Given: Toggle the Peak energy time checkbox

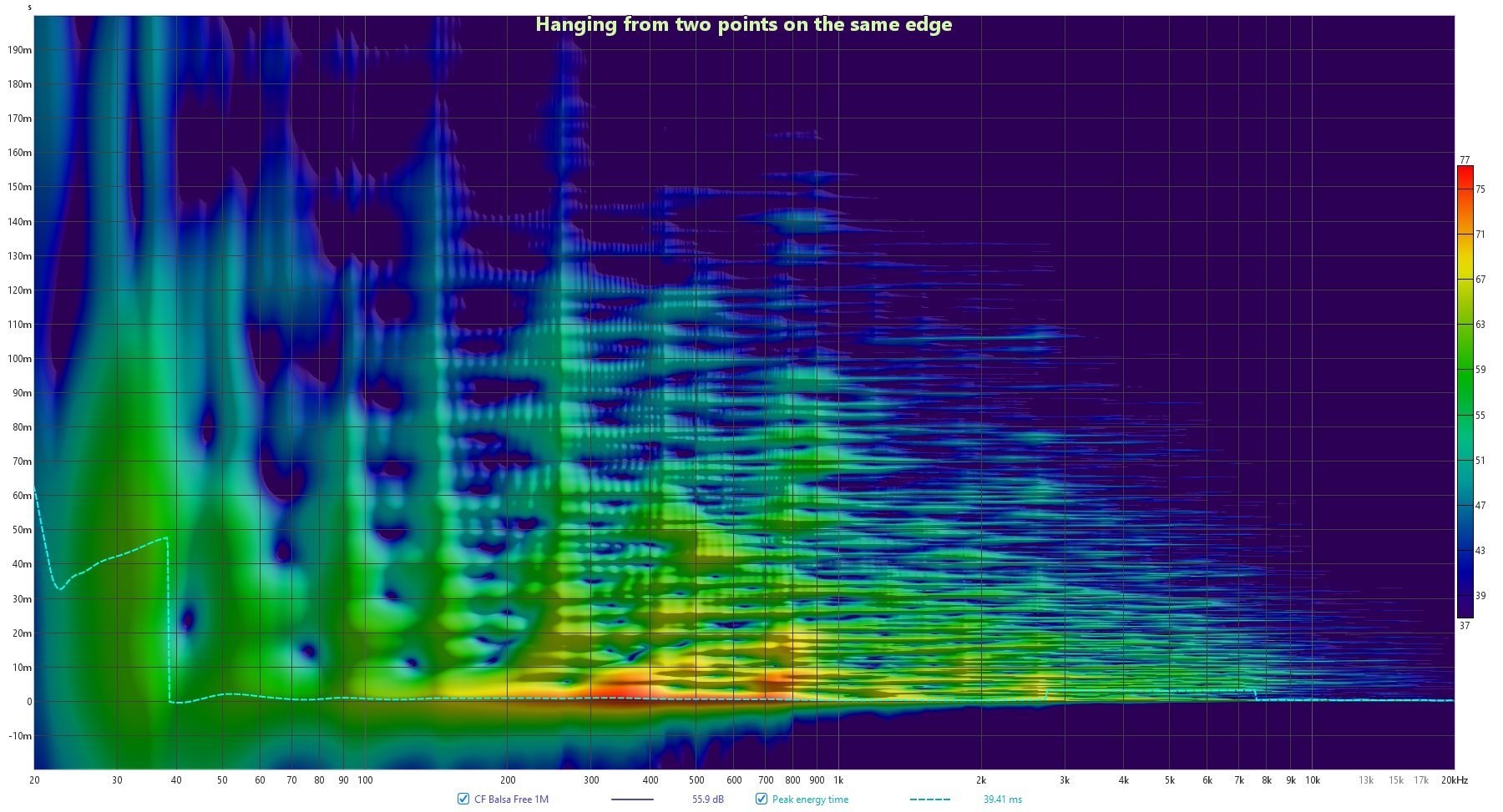Looking at the screenshot, I should click(762, 799).
